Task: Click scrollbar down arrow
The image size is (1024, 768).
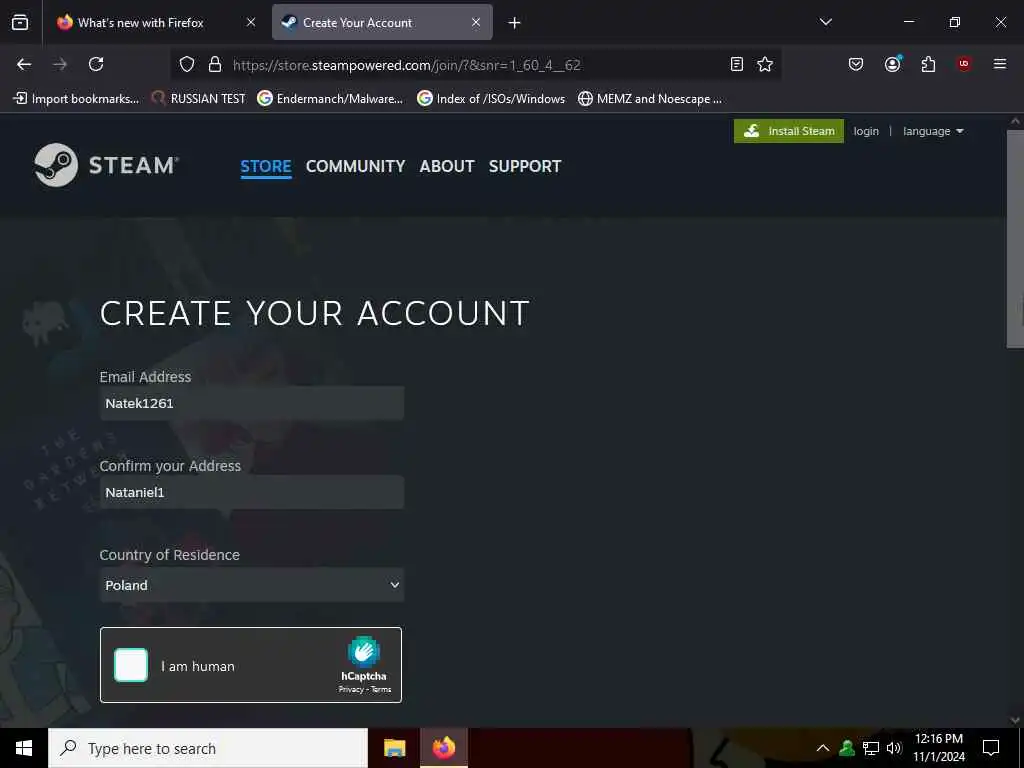Action: click(1015, 720)
